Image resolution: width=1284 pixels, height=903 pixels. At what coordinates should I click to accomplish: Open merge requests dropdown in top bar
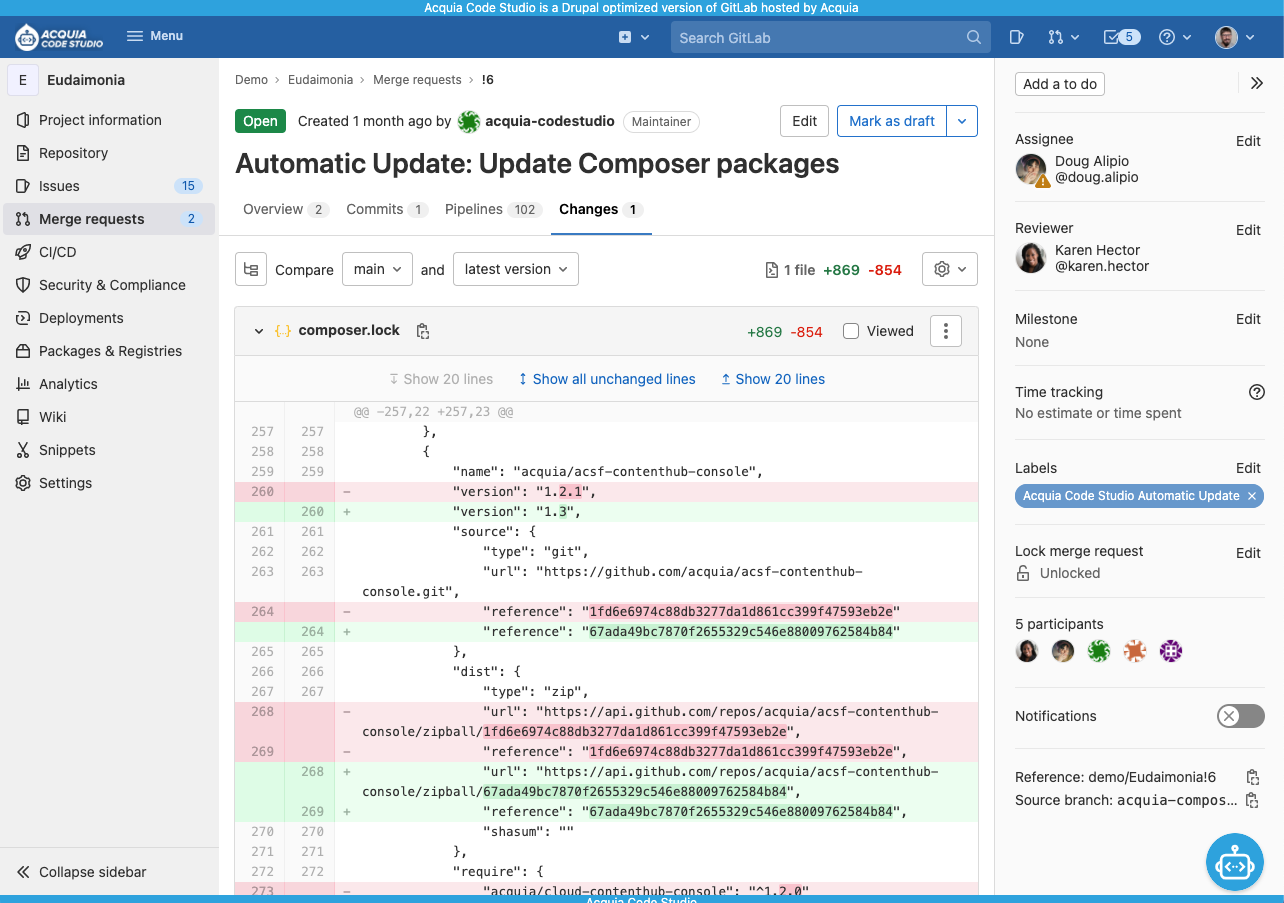coord(1063,37)
